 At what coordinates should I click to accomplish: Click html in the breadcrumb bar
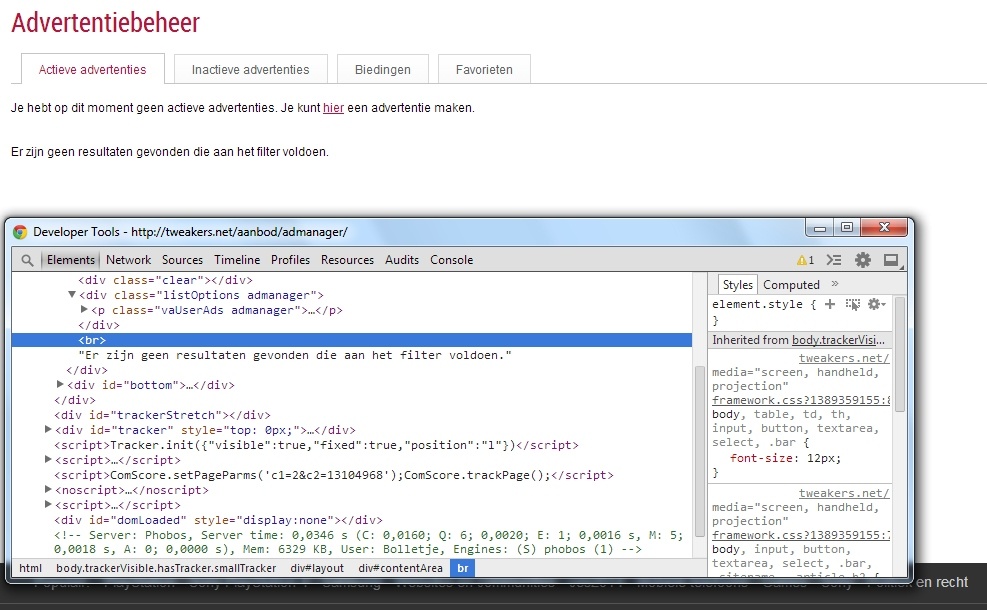pos(30,568)
